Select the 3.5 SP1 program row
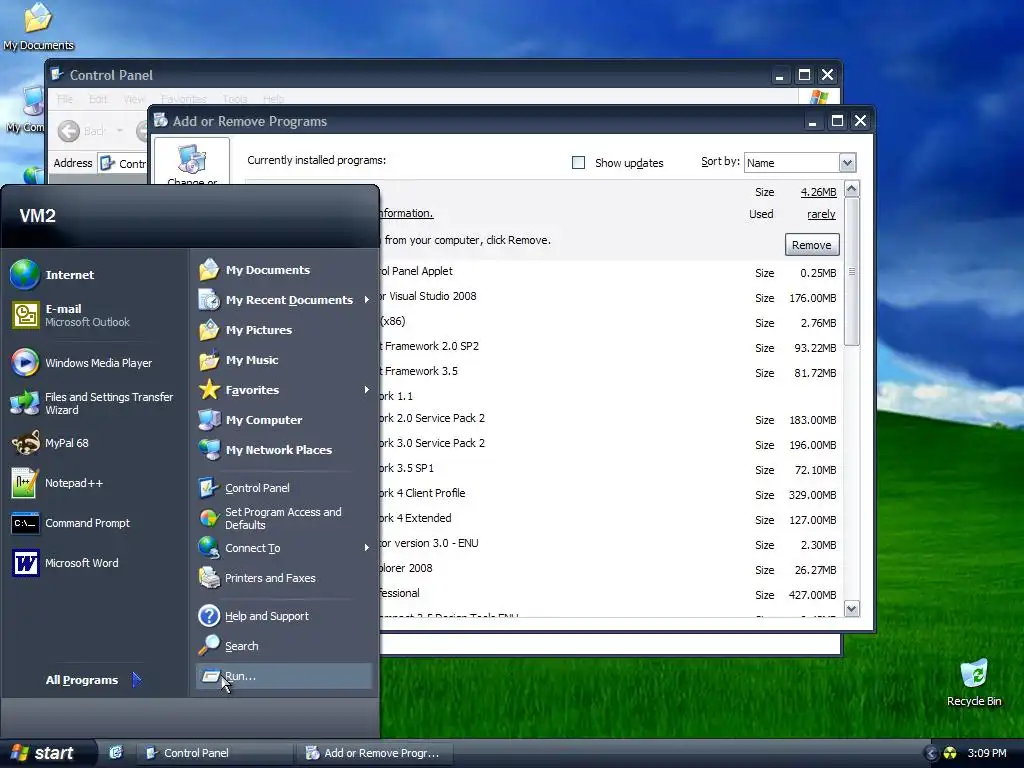Screen dimensions: 1024x768 tap(611, 469)
